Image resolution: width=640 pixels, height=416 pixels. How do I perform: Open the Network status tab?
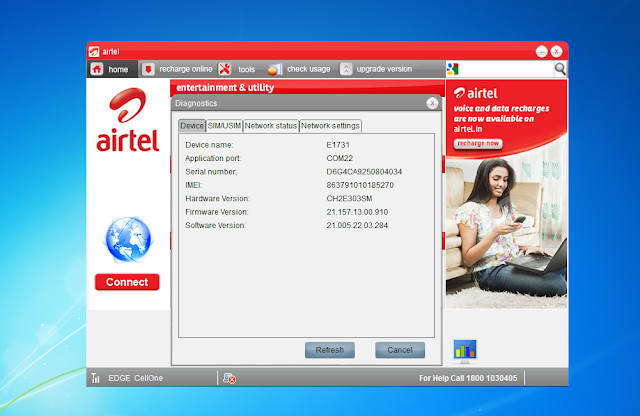click(x=271, y=126)
